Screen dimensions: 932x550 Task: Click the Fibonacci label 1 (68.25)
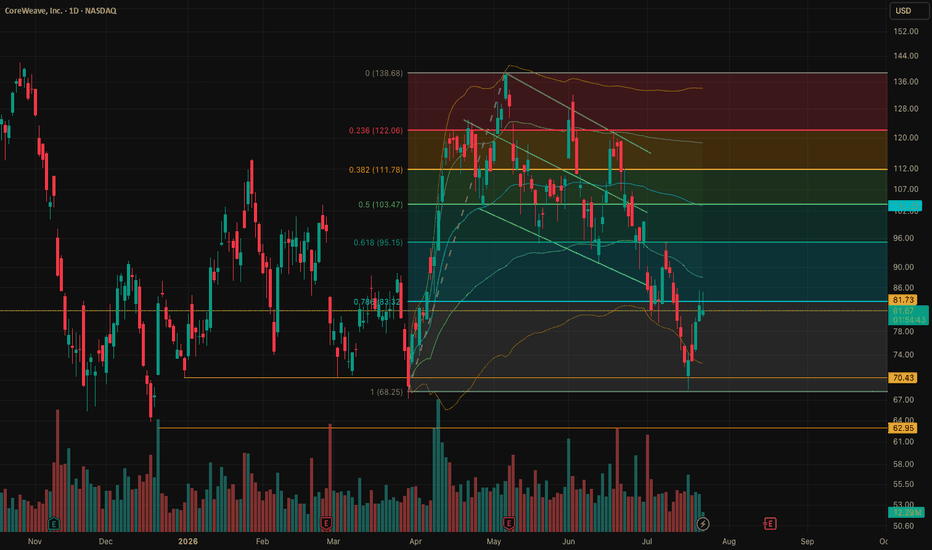[386, 392]
